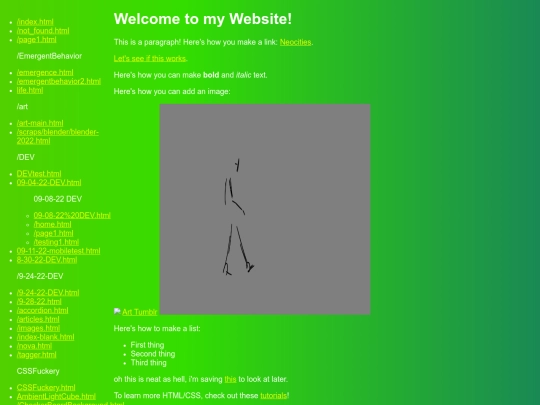
Task: Click the /EmergentBehavior folder label
Action: point(49,56)
